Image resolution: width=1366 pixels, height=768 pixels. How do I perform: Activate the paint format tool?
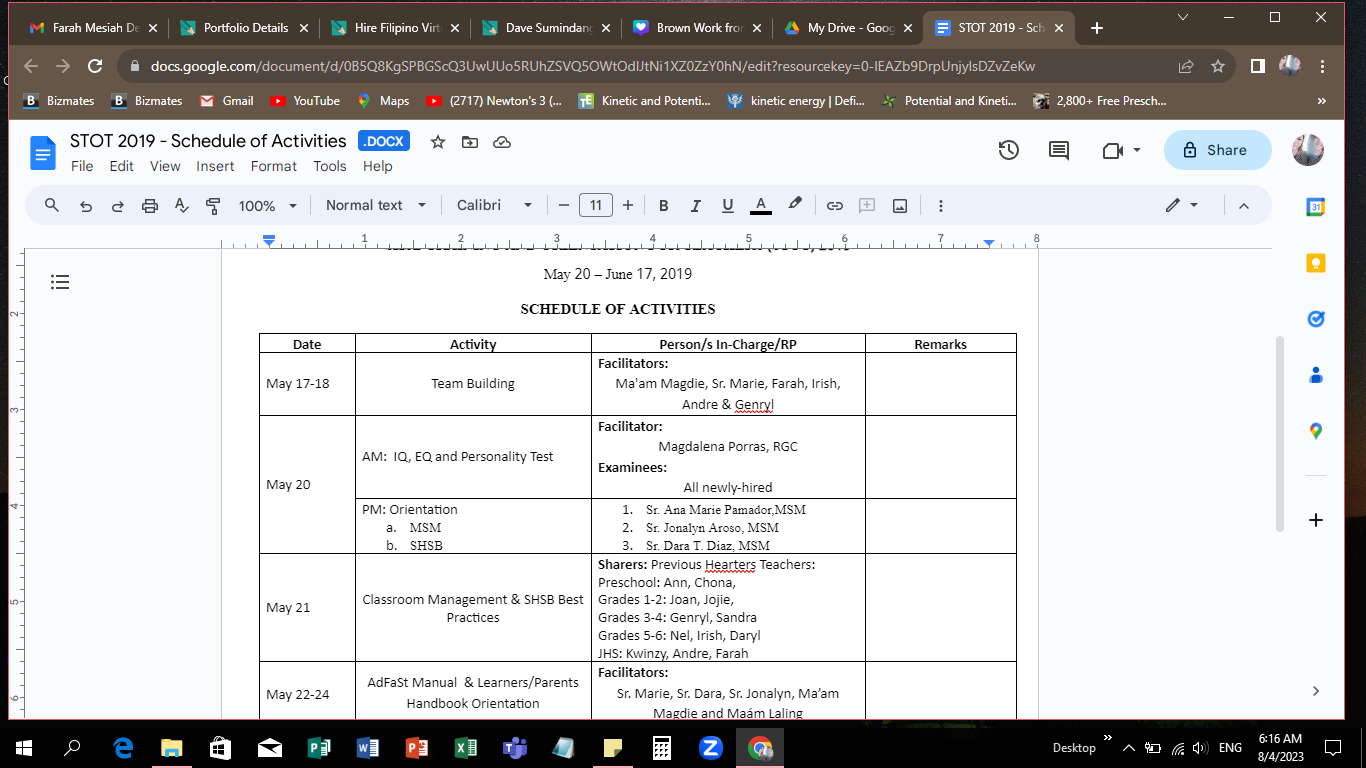pyautogui.click(x=213, y=205)
